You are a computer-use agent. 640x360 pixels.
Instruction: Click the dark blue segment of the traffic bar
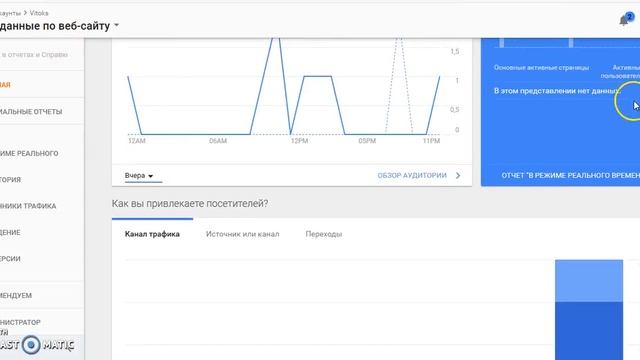589,331
